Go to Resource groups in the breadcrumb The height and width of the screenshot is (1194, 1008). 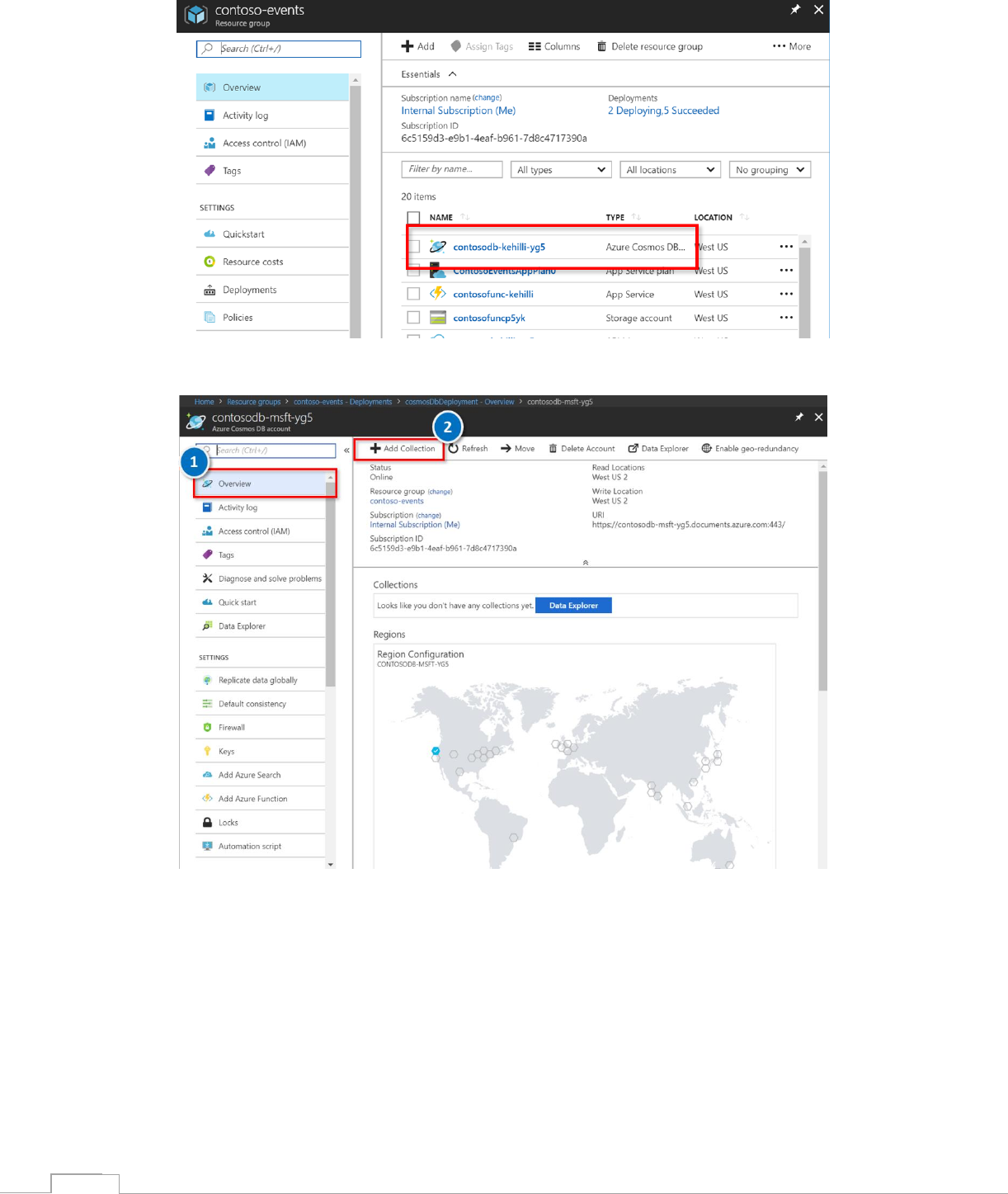253,402
